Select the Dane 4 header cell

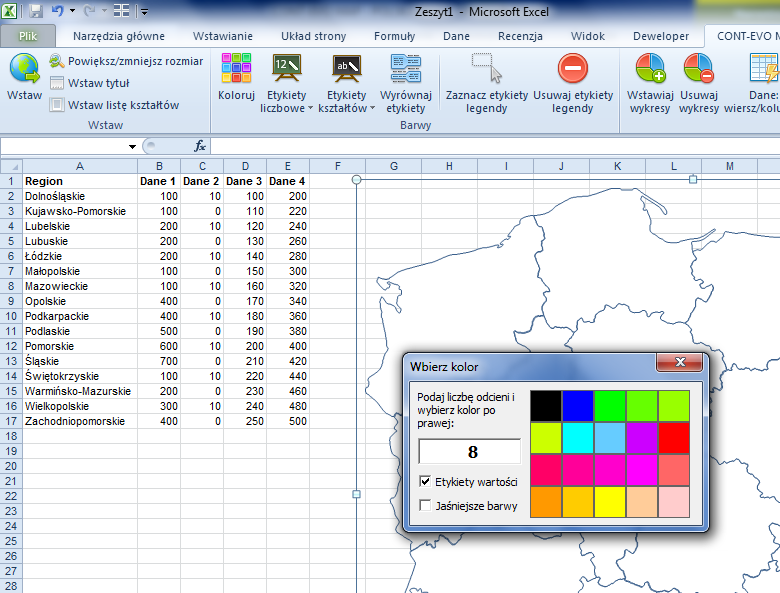tap(288, 181)
